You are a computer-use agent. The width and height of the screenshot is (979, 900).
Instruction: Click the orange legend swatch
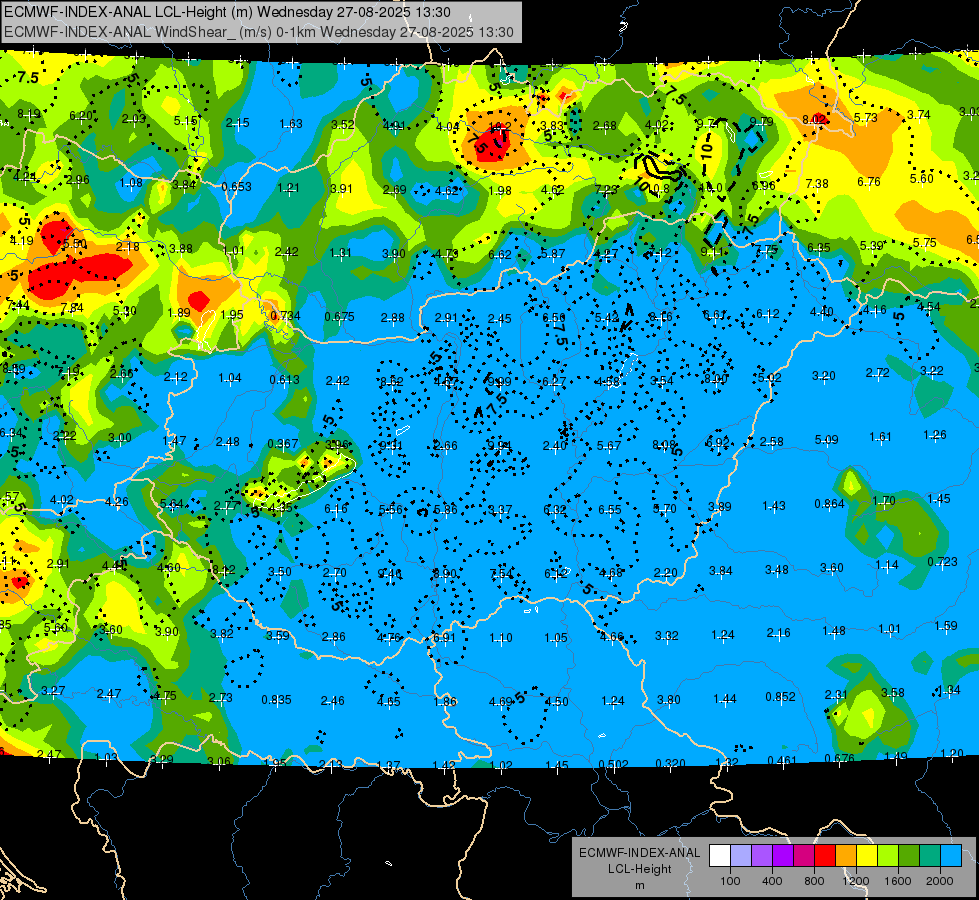846,856
